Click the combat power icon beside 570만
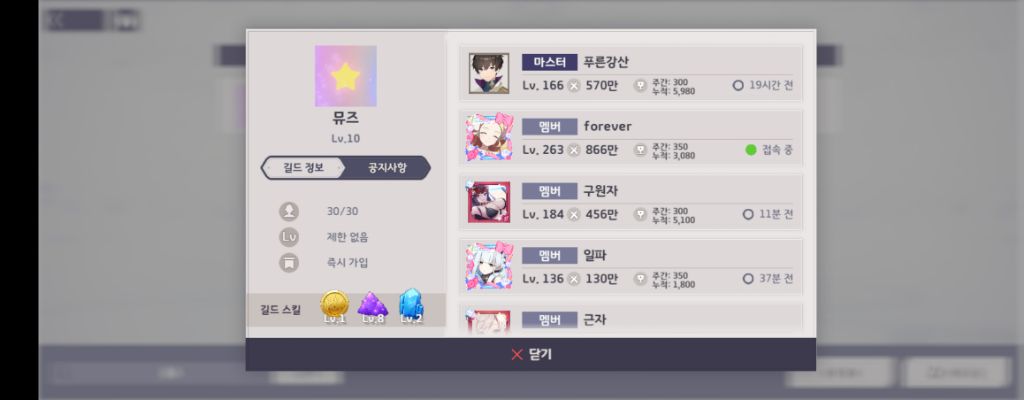The width and height of the screenshot is (1024, 400). pos(573,86)
